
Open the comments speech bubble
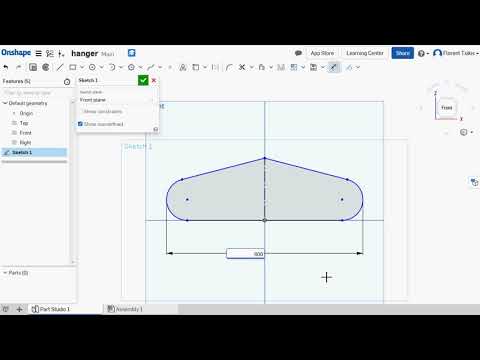click(x=298, y=53)
